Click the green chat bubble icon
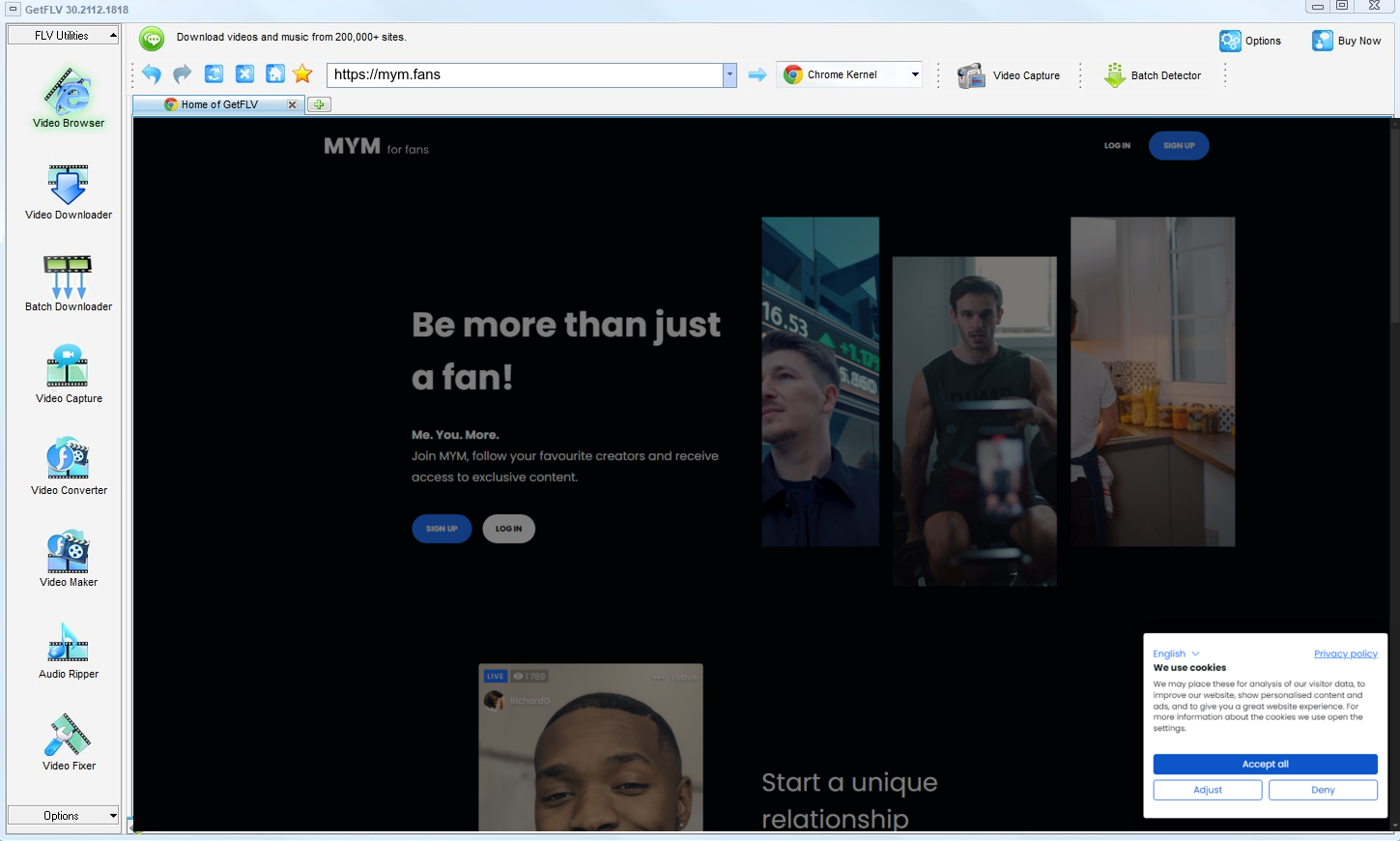Screen dimensions: 1400x841 152,38
